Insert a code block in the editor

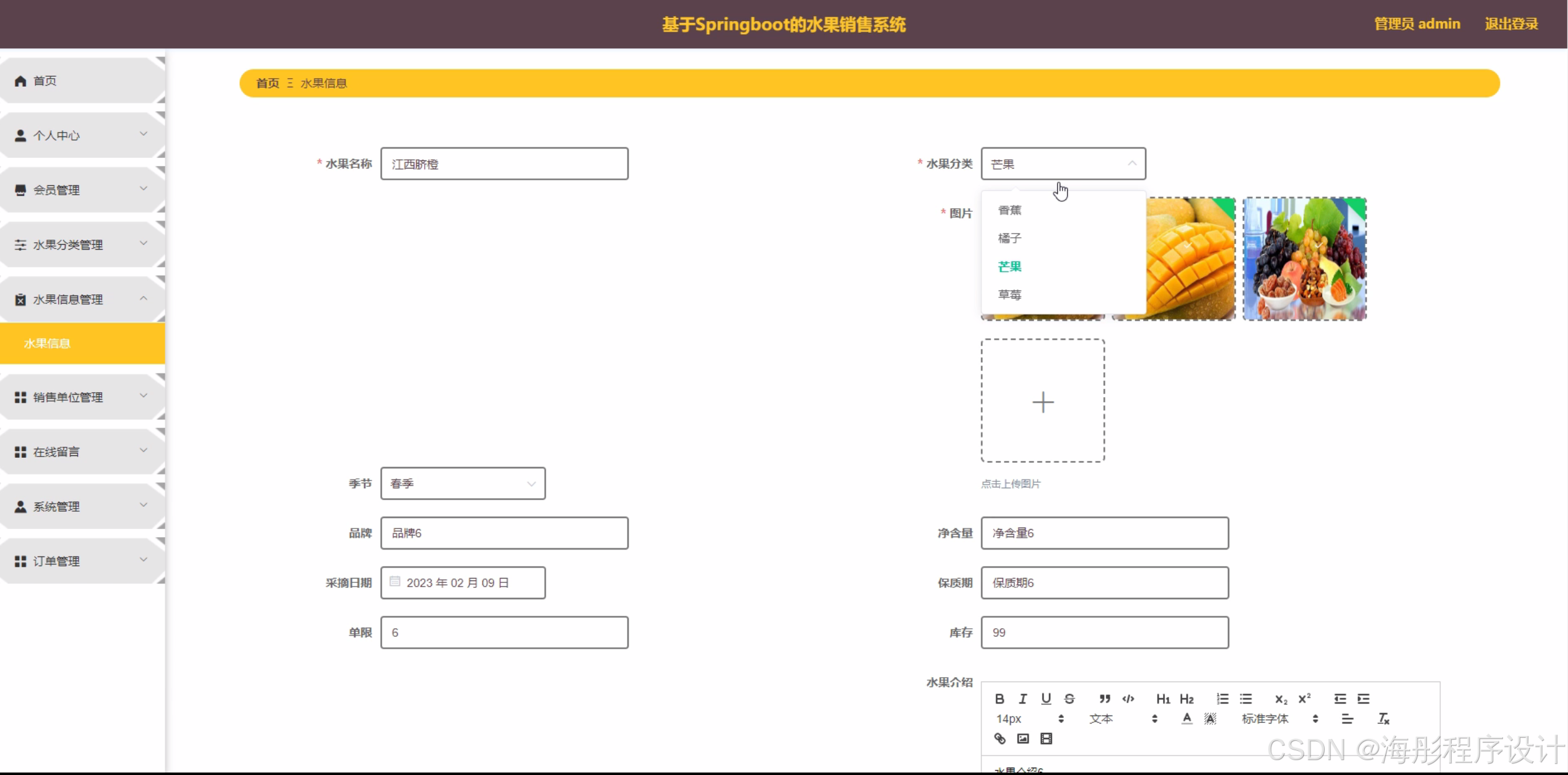pyautogui.click(x=1128, y=699)
